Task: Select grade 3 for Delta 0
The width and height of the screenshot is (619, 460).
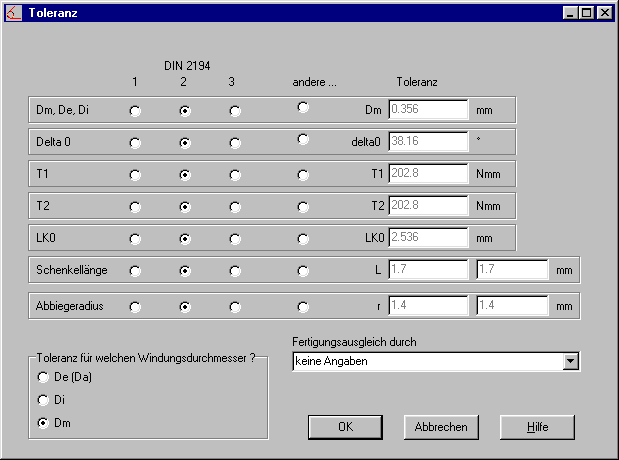Action: click(x=235, y=143)
